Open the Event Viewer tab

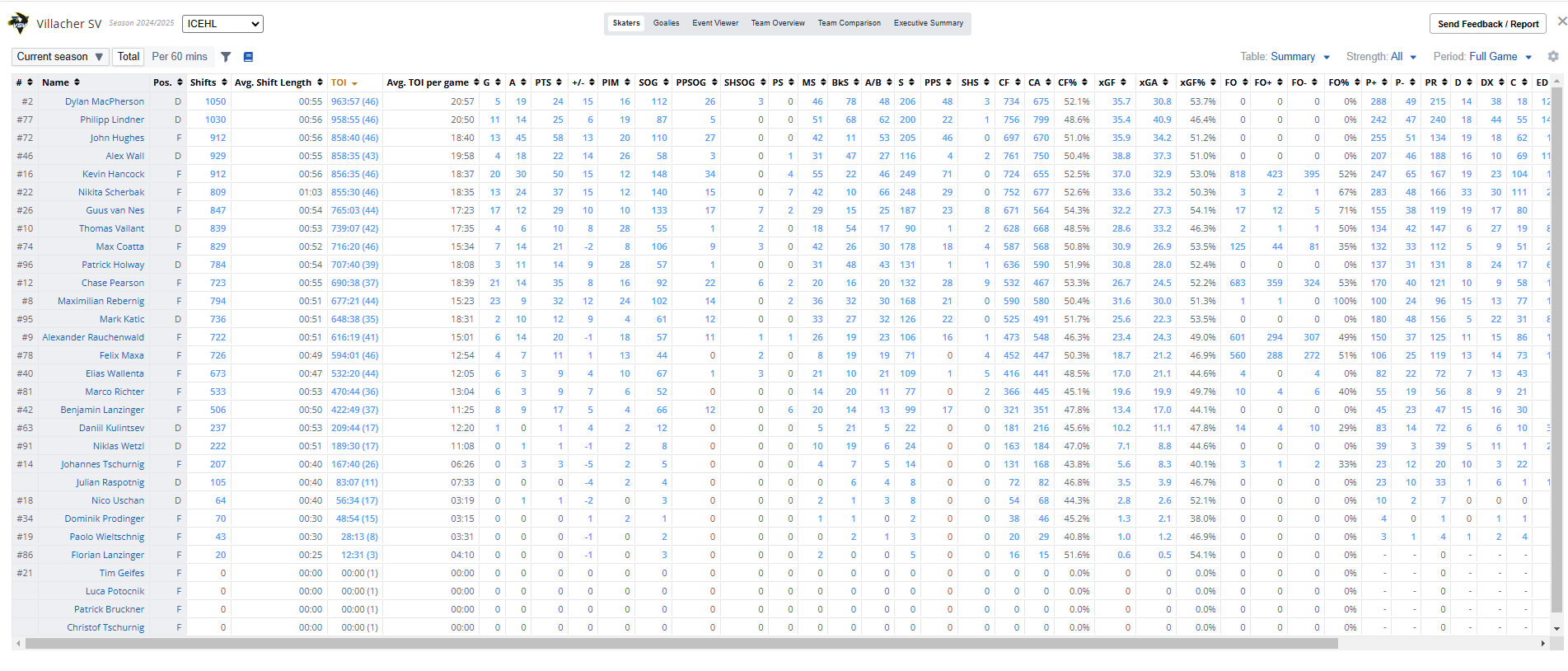(714, 23)
